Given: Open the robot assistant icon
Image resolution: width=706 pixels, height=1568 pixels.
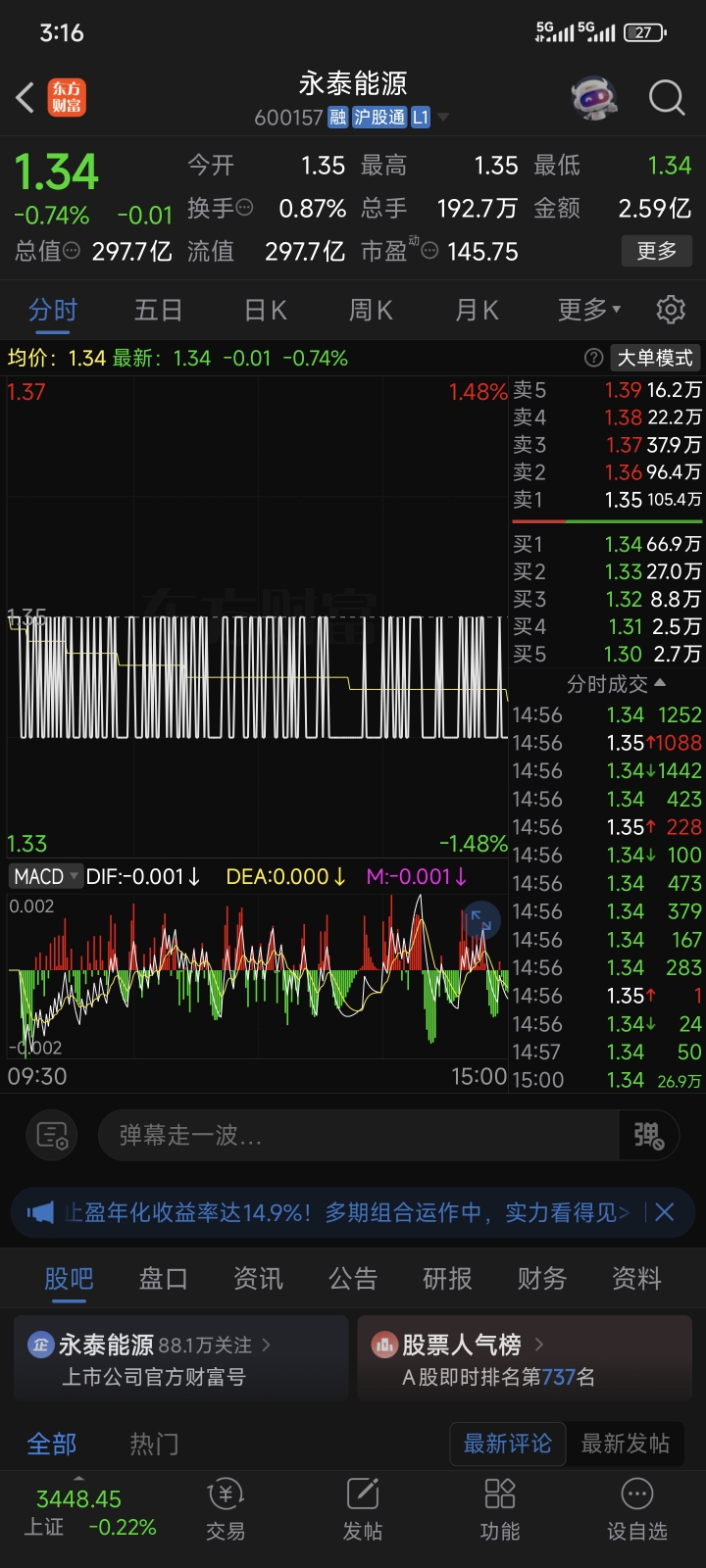Looking at the screenshot, I should (594, 98).
